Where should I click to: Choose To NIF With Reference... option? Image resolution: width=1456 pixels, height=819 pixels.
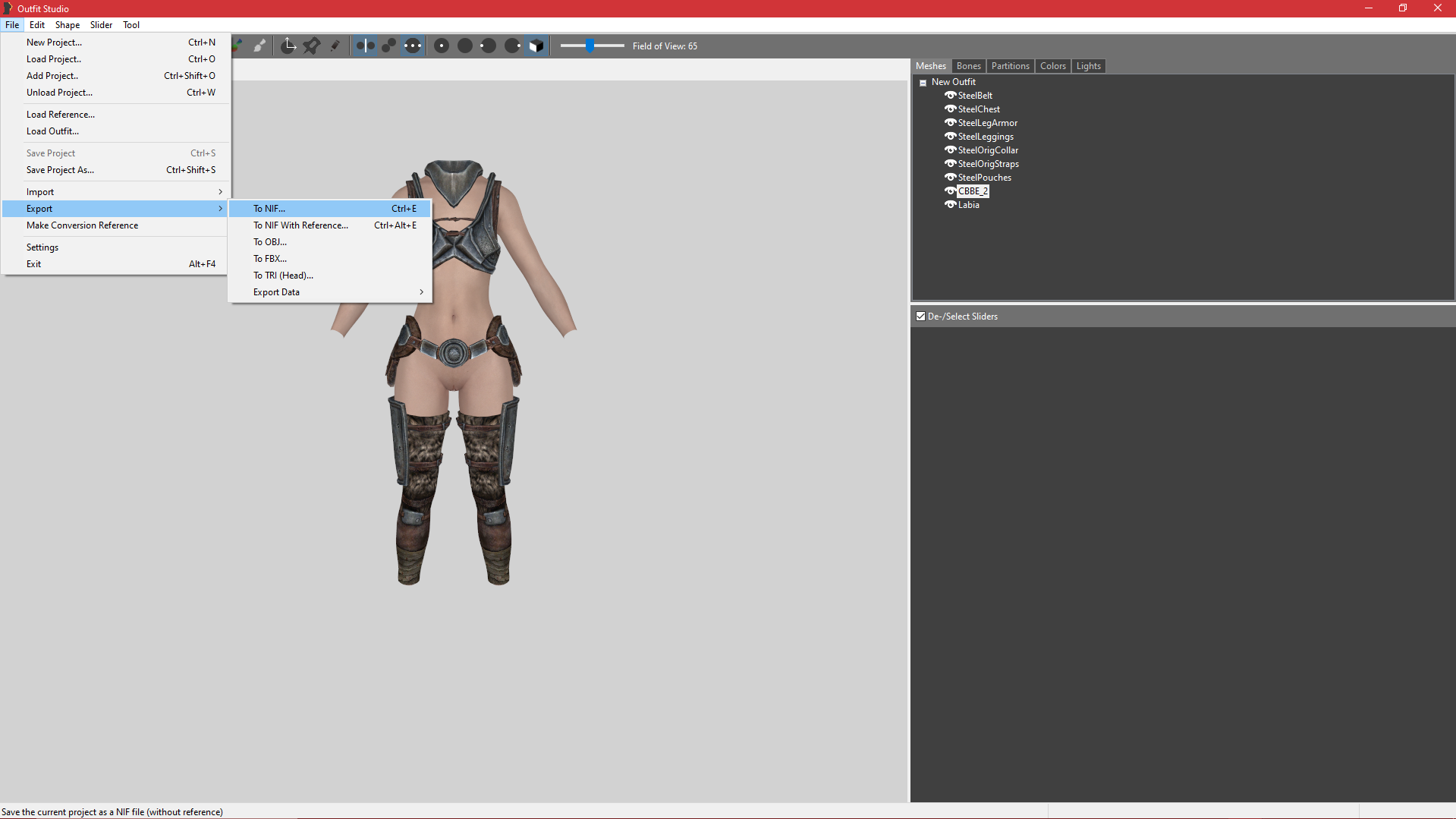[330, 225]
